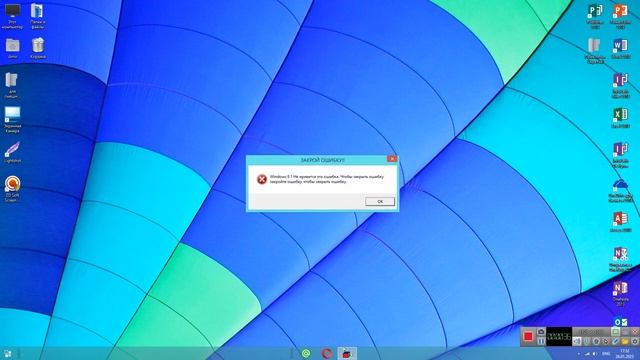Open recorder settings gear icon

(635, 341)
